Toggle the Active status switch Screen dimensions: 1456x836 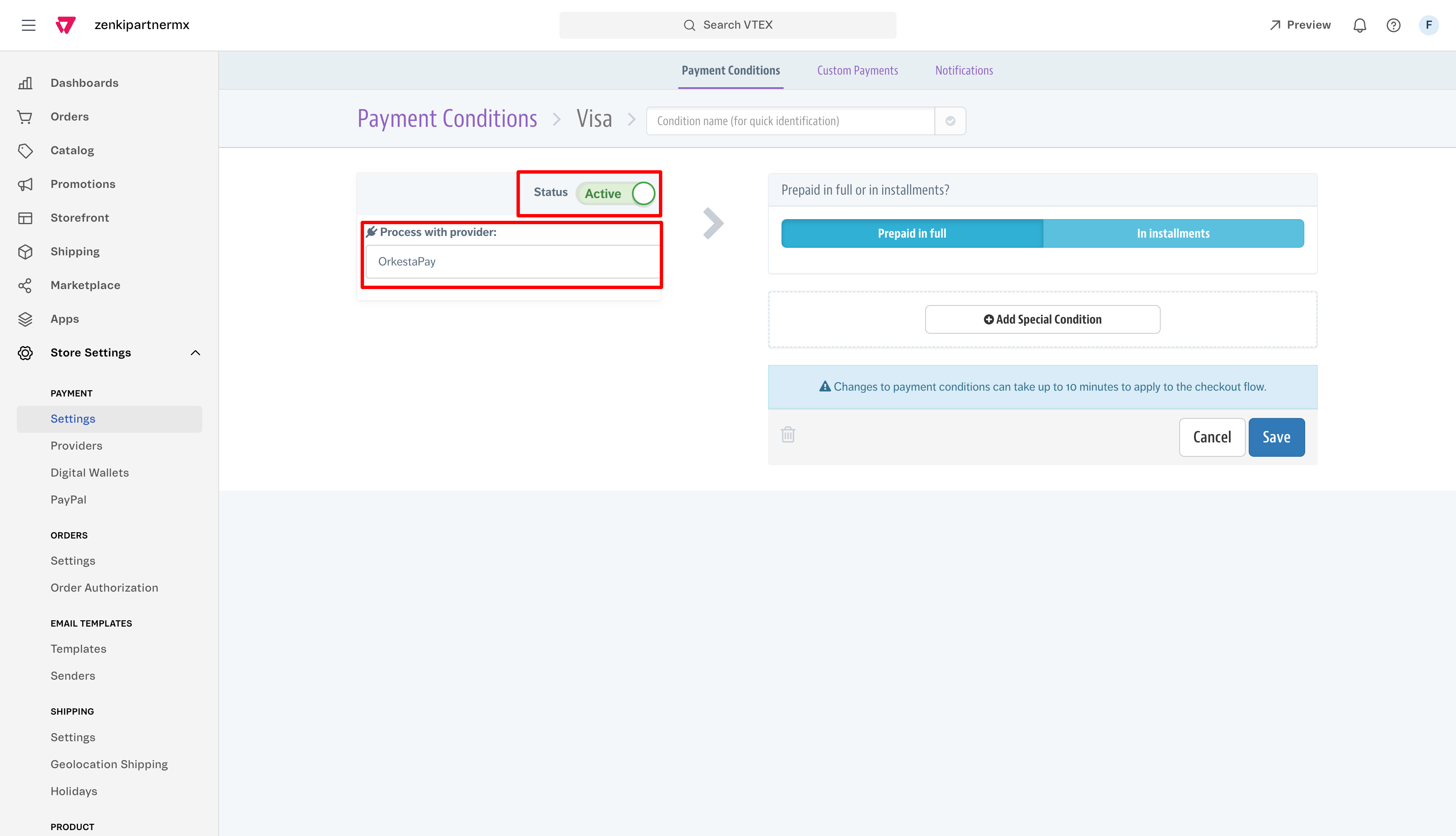point(616,193)
